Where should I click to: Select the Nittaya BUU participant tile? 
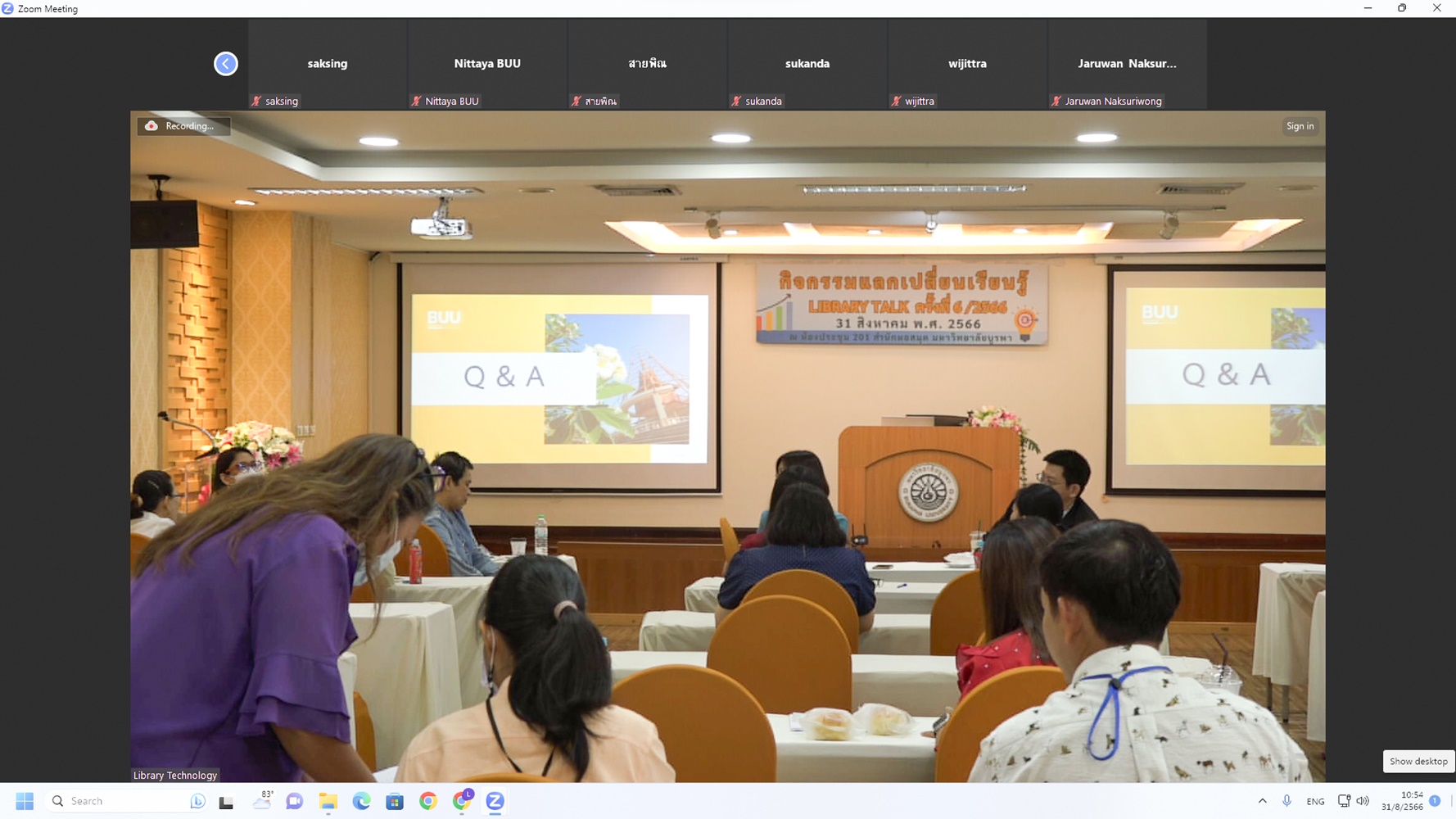(487, 64)
